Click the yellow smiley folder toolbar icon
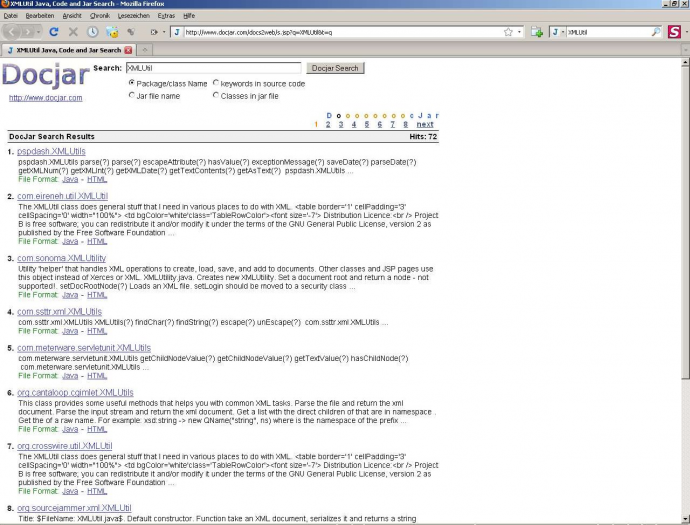 pyautogui.click(x=112, y=32)
